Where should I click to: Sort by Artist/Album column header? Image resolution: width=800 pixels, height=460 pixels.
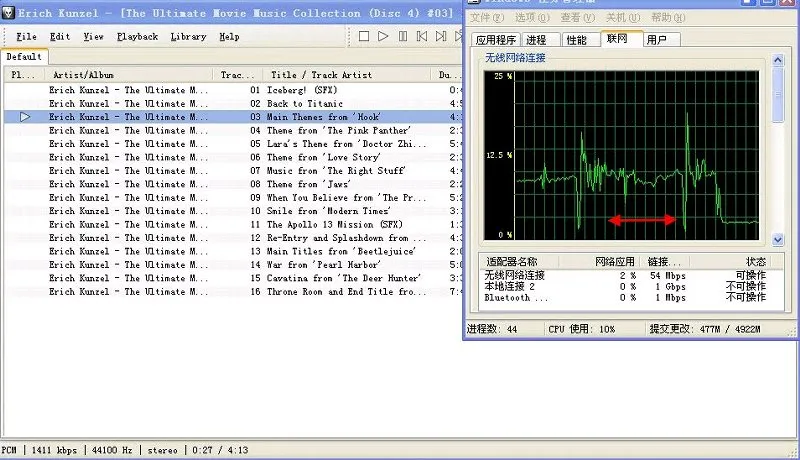(128, 75)
